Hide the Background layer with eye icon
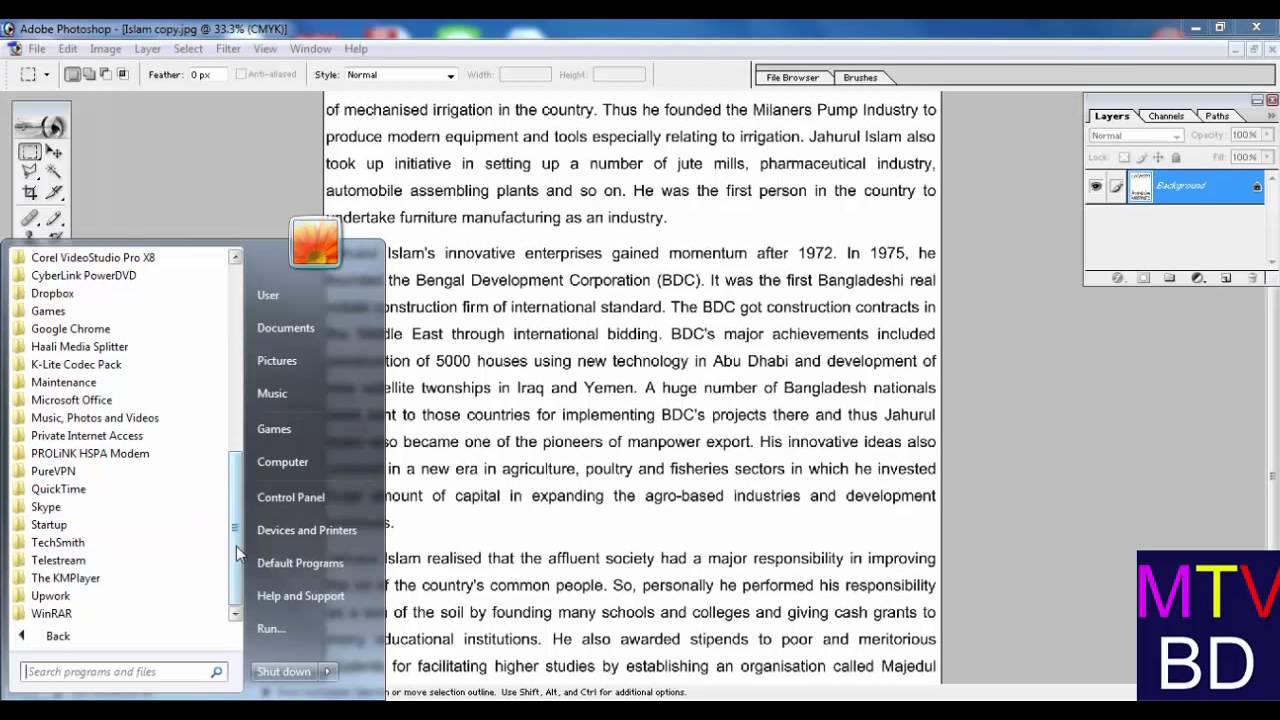This screenshot has width=1280, height=720. (1096, 186)
